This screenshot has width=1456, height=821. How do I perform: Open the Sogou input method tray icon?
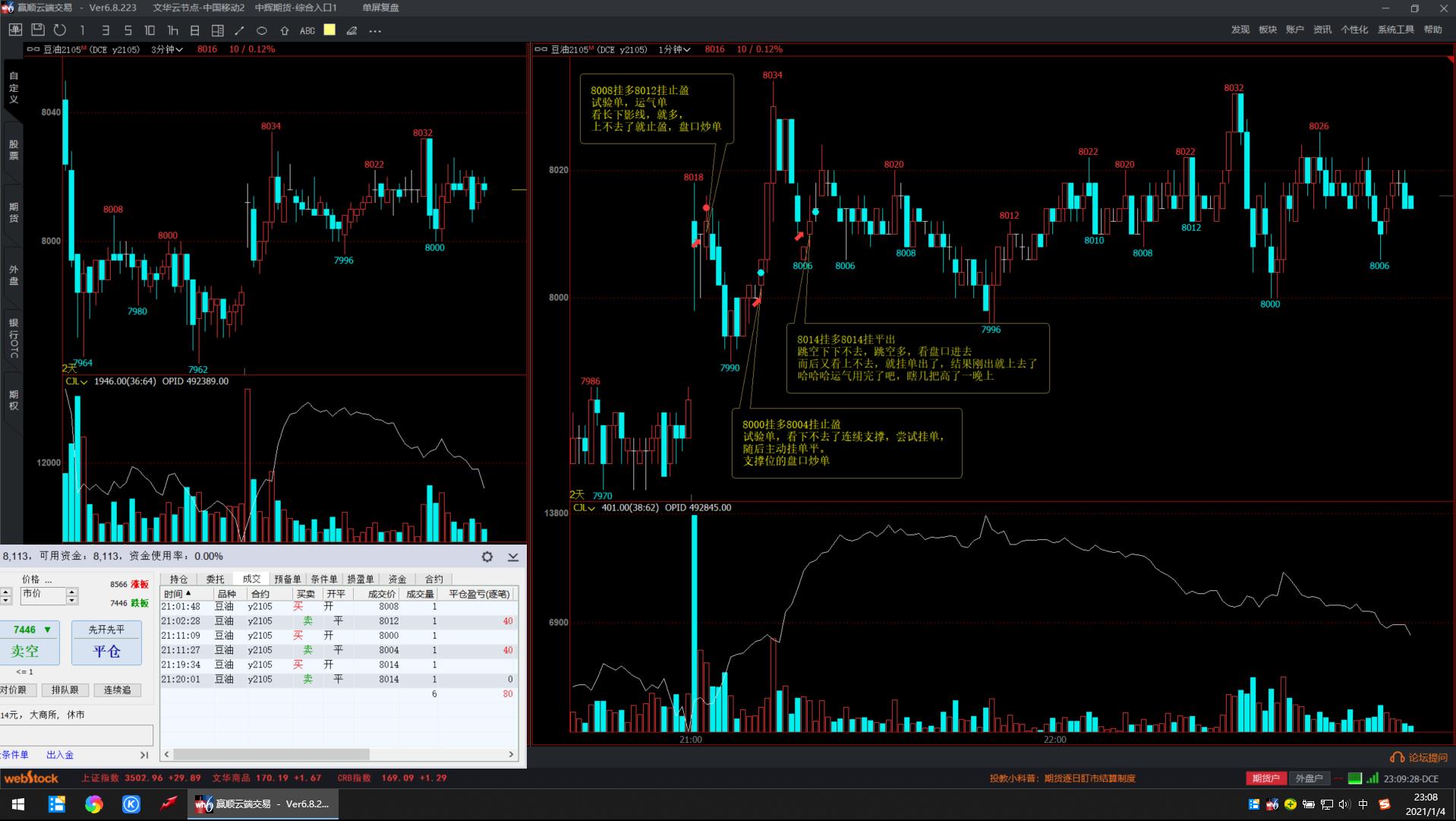pyautogui.click(x=1384, y=804)
